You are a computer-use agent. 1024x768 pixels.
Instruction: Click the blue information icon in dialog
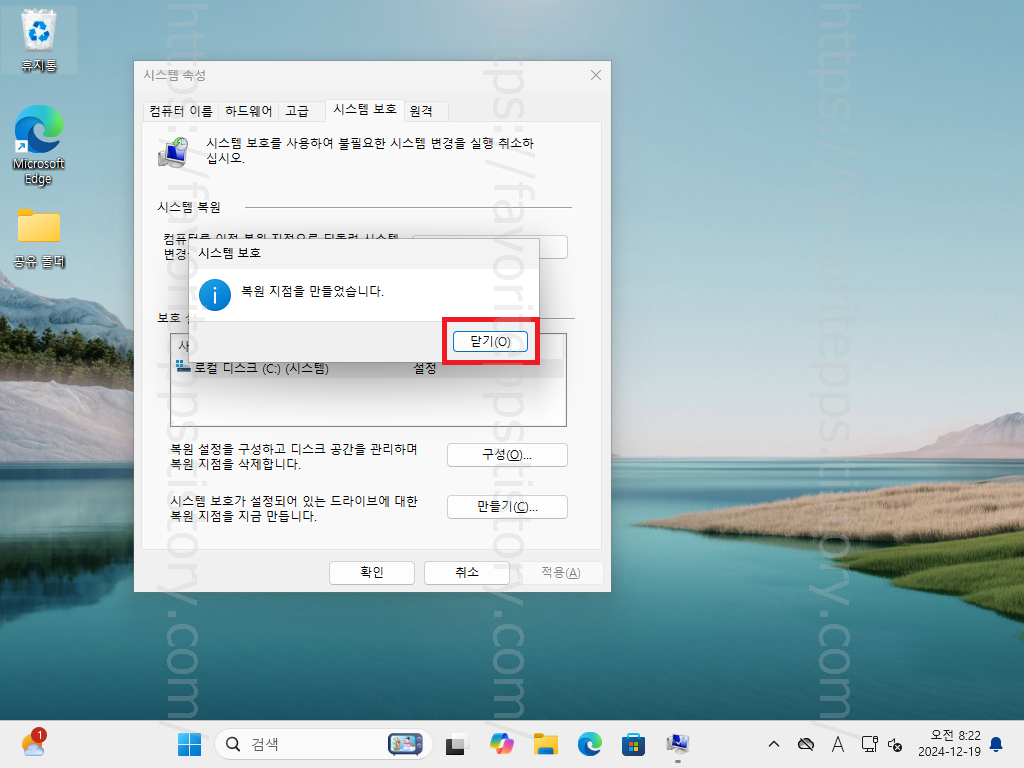coord(215,295)
